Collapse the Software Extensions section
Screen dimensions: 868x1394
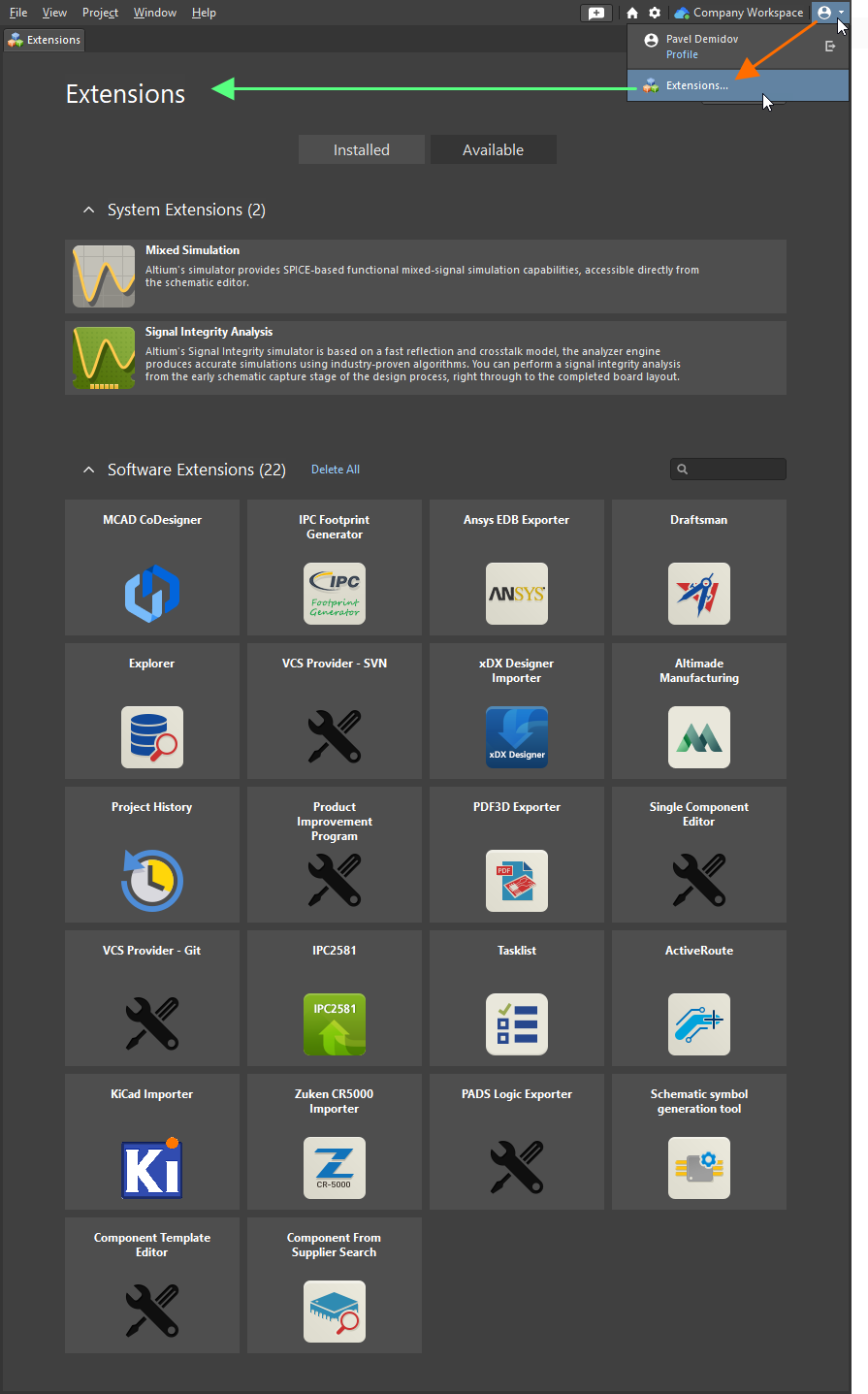(x=88, y=469)
